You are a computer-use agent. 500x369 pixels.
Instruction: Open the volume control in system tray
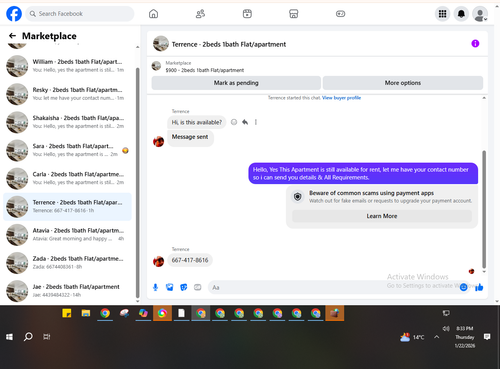[446, 329]
